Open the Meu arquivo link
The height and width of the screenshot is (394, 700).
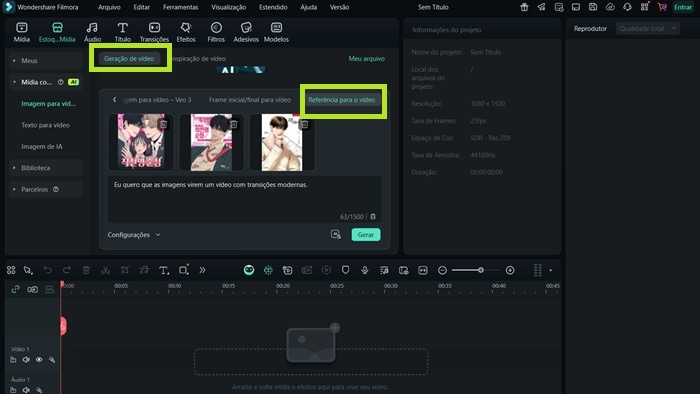[367, 58]
